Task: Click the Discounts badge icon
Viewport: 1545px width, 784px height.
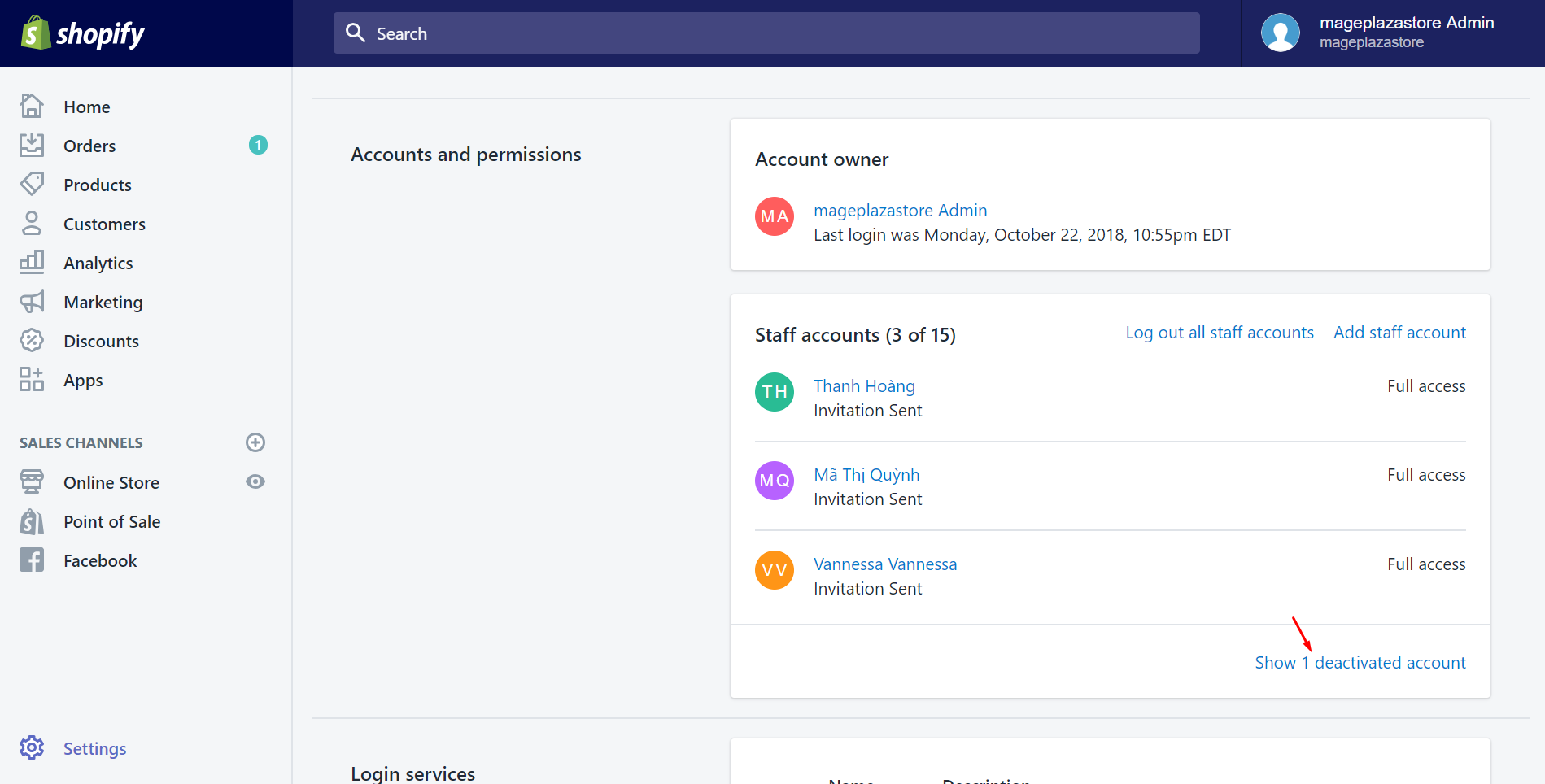Action: pyautogui.click(x=32, y=341)
